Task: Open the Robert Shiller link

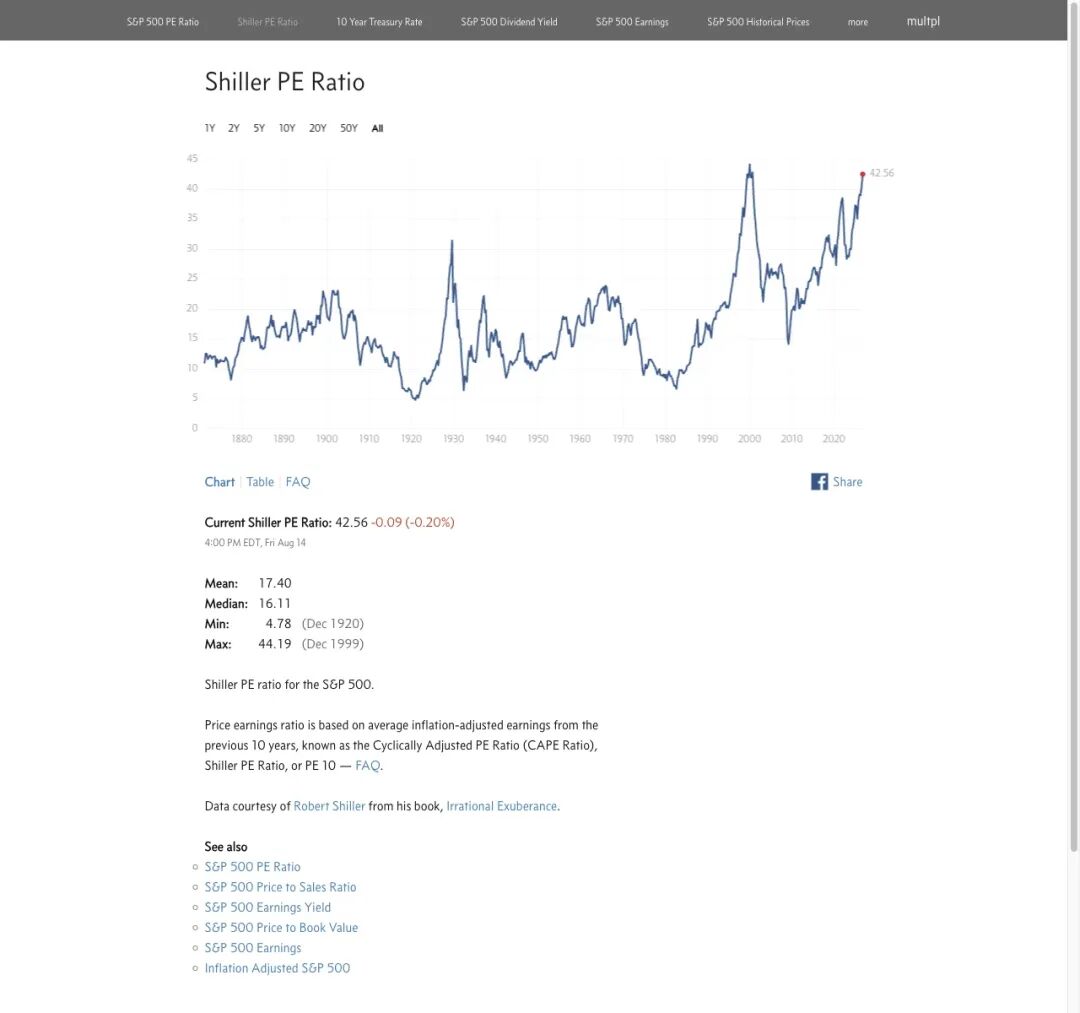Action: [x=329, y=806]
